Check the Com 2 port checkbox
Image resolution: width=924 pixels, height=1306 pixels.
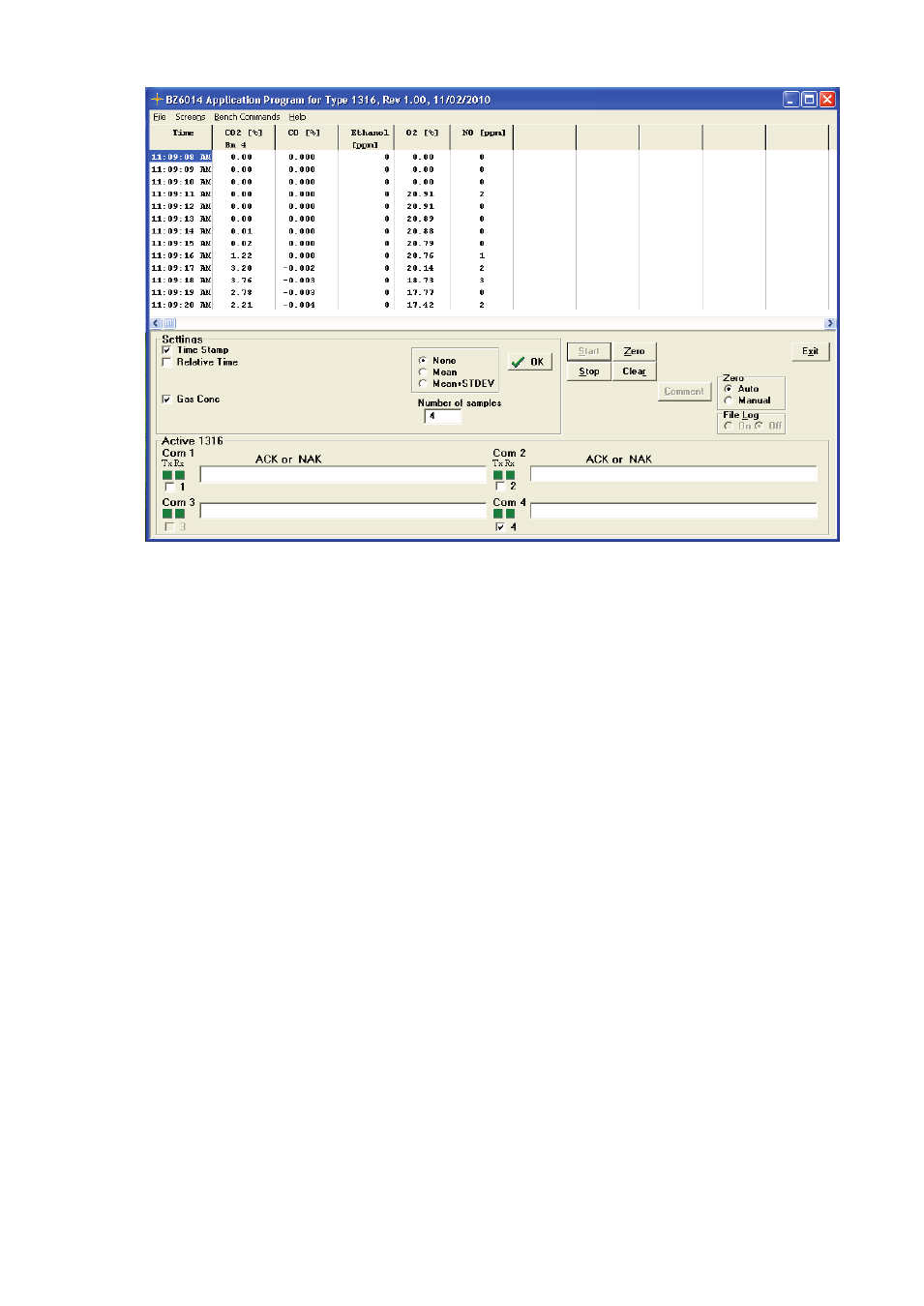tap(500, 486)
